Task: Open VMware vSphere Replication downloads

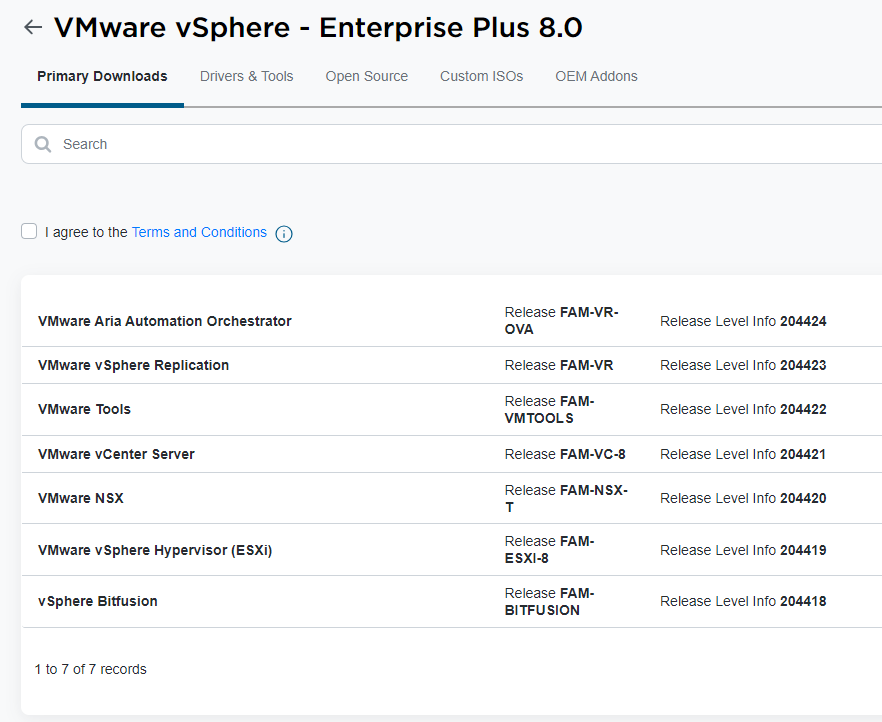Action: click(x=133, y=365)
